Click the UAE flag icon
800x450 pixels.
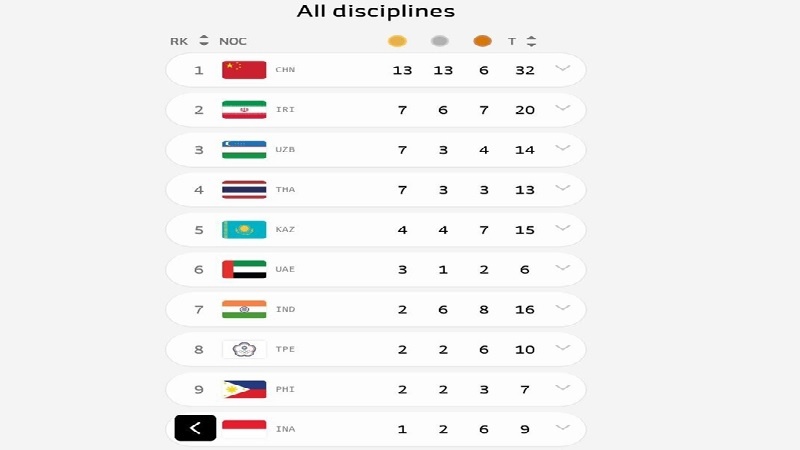pyautogui.click(x=244, y=269)
